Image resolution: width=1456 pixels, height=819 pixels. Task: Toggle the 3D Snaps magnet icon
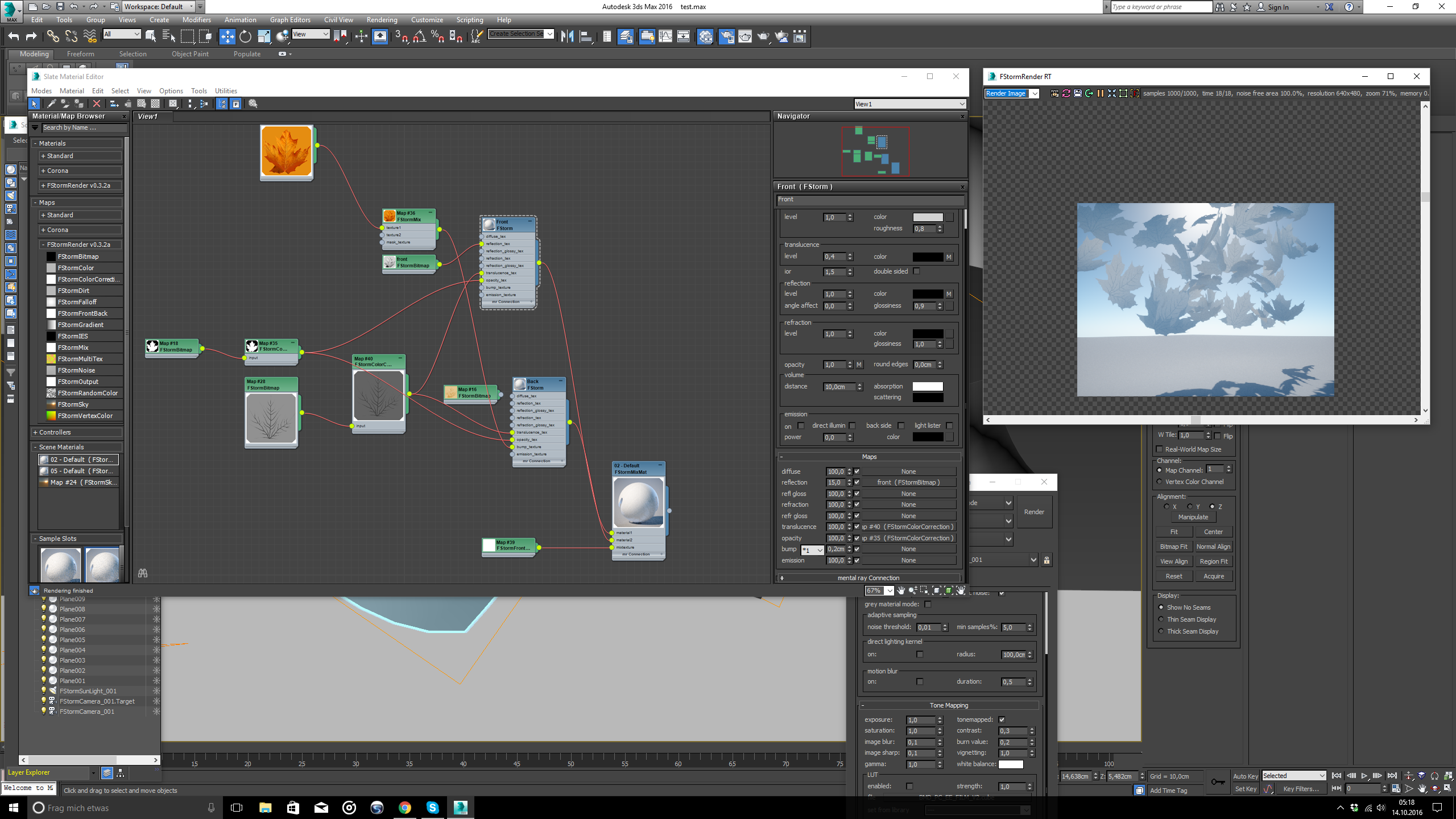[401, 36]
